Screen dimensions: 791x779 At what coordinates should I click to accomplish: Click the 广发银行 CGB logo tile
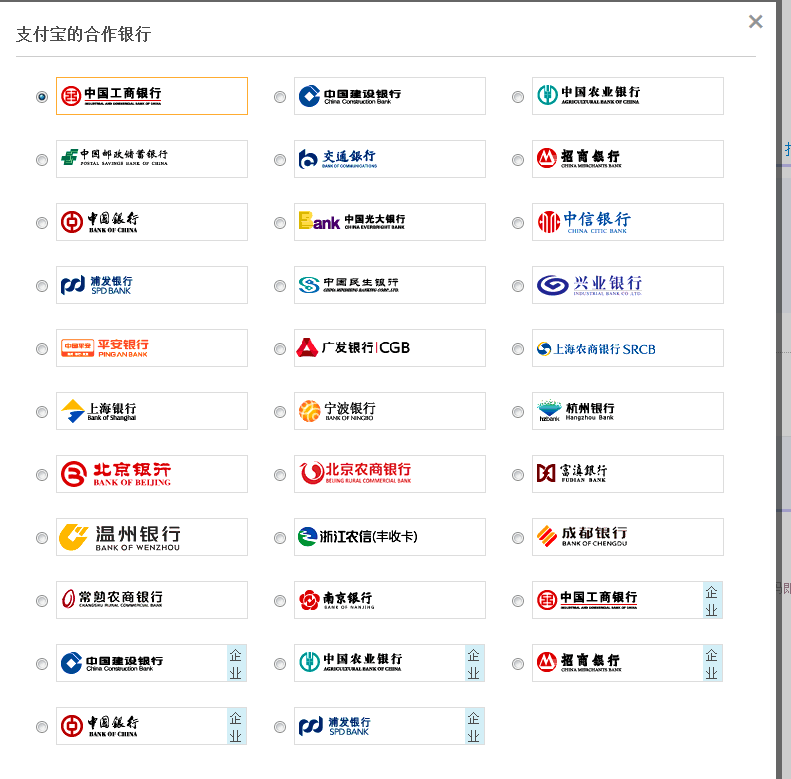(390, 348)
